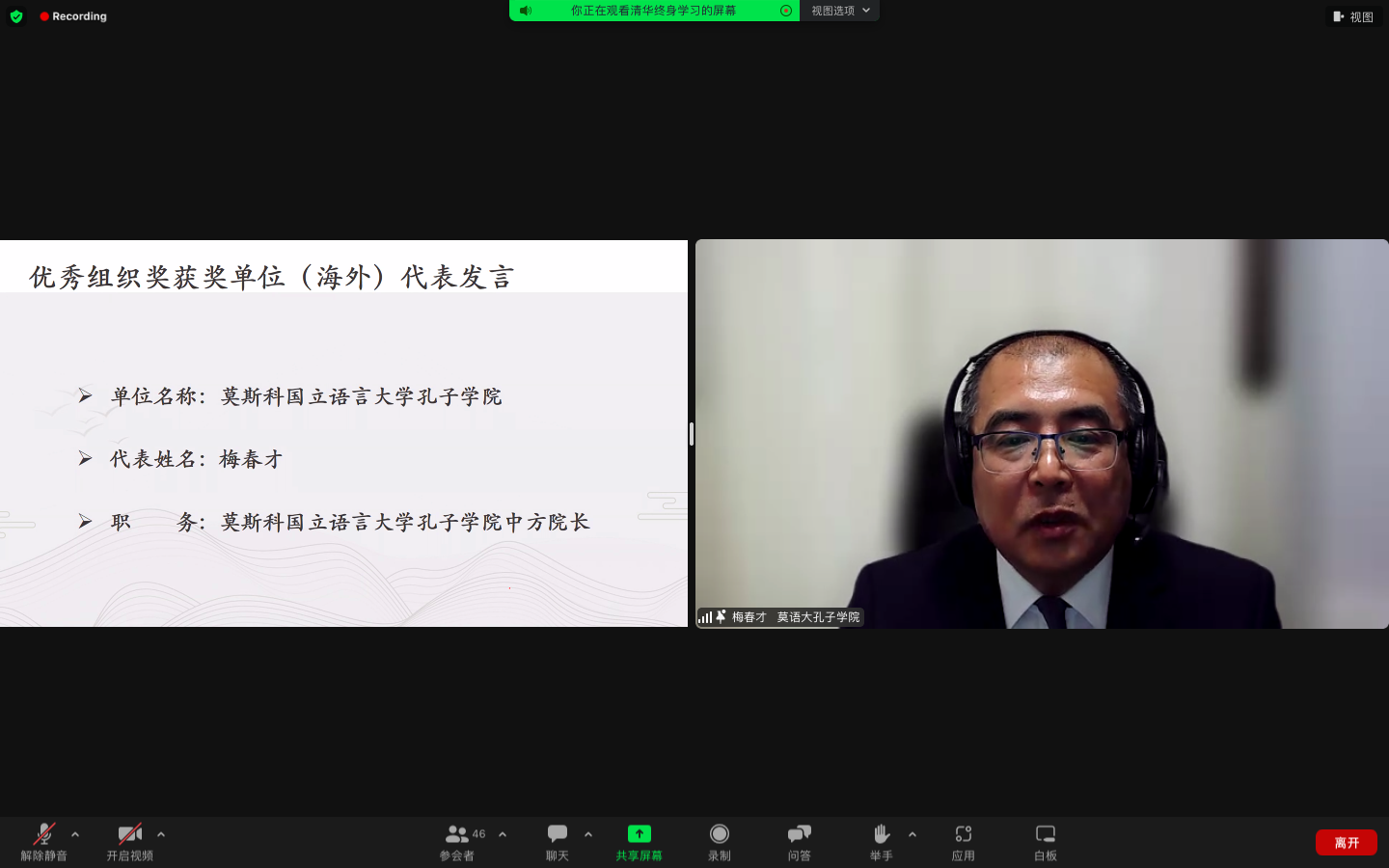The width and height of the screenshot is (1389, 868).
Task: Click the slide title 优秀组织奖获奖单位（海外）代表发言
Action: (x=272, y=278)
